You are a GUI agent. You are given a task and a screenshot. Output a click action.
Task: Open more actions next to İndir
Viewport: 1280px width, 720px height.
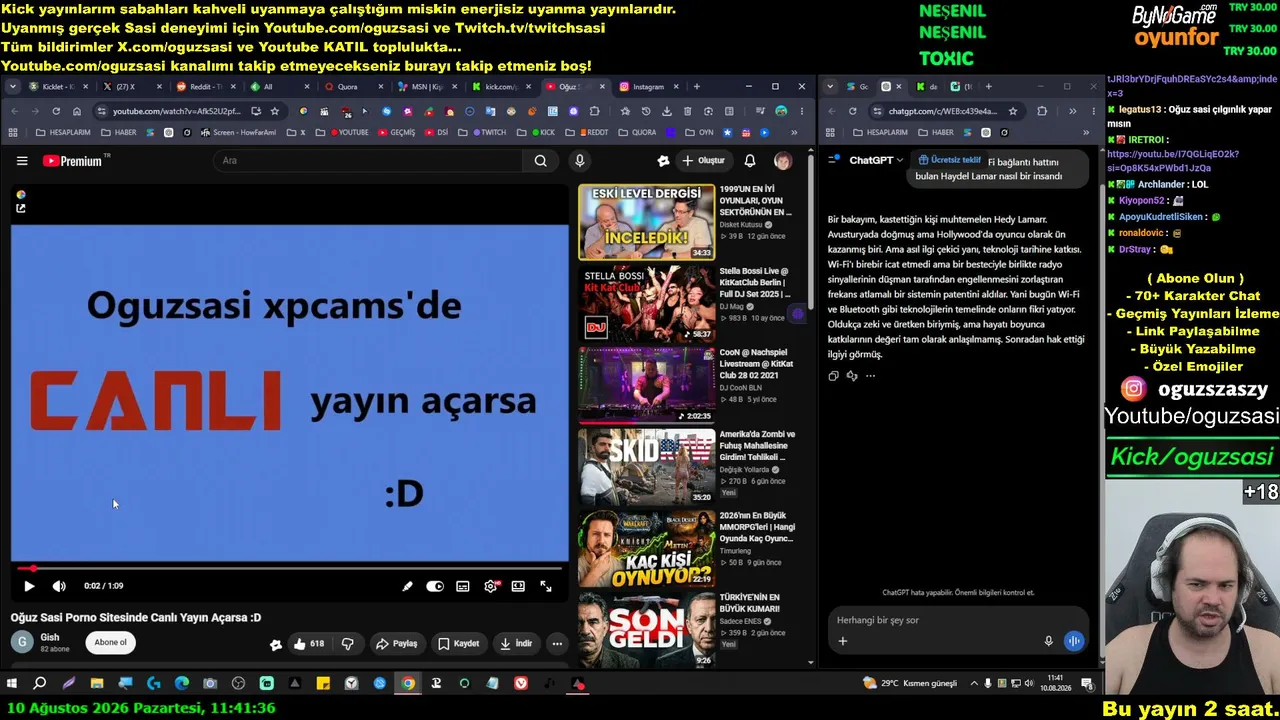click(x=557, y=644)
